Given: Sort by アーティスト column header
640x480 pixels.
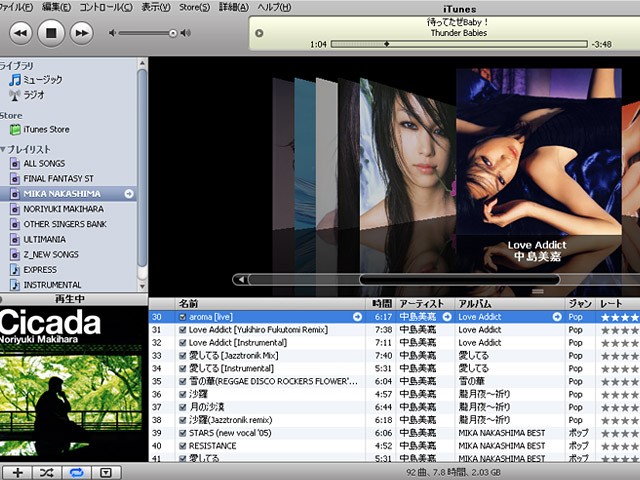Looking at the screenshot, I should pyautogui.click(x=425, y=304).
